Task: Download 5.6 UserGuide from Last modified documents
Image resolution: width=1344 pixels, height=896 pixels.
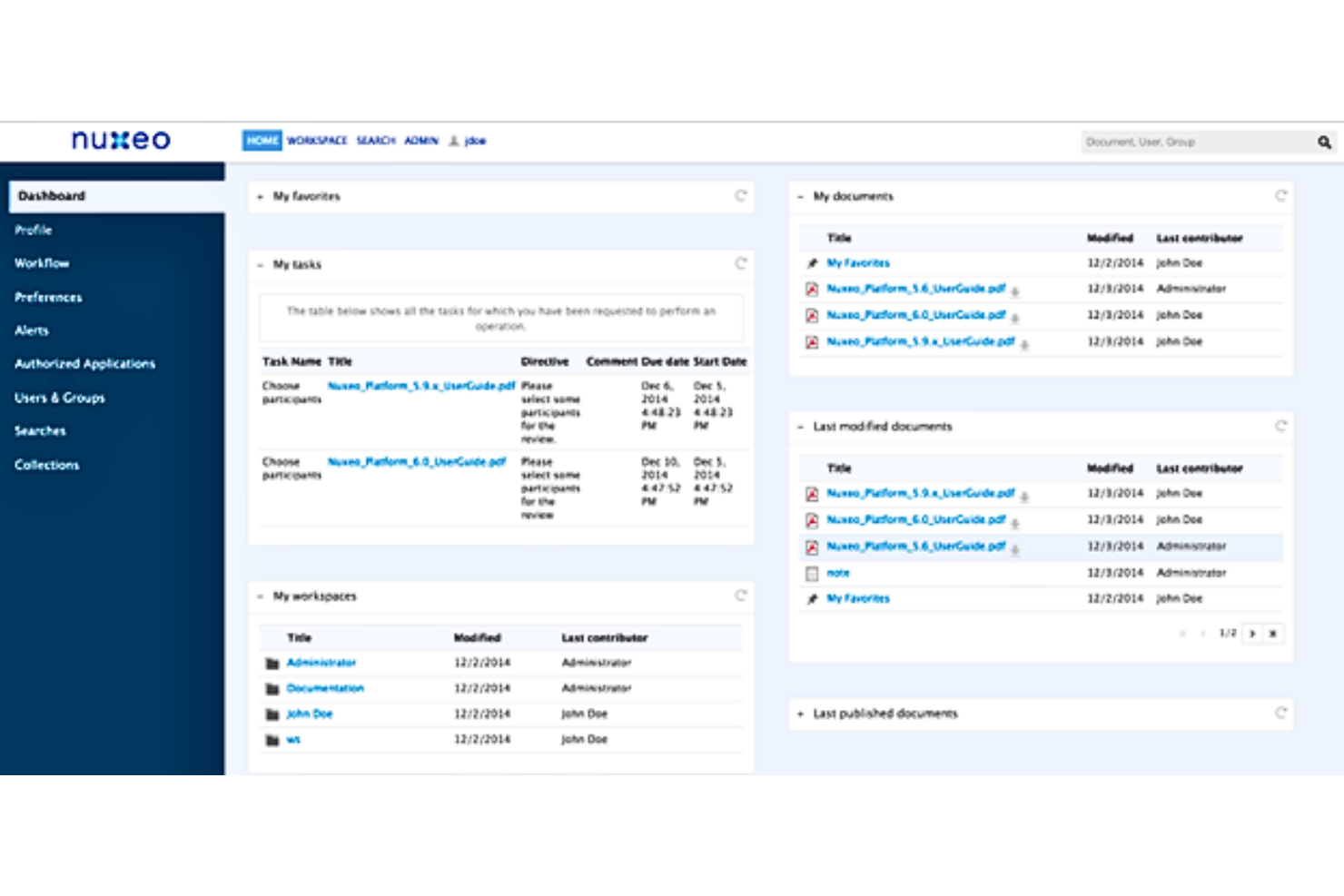Action: click(1015, 549)
